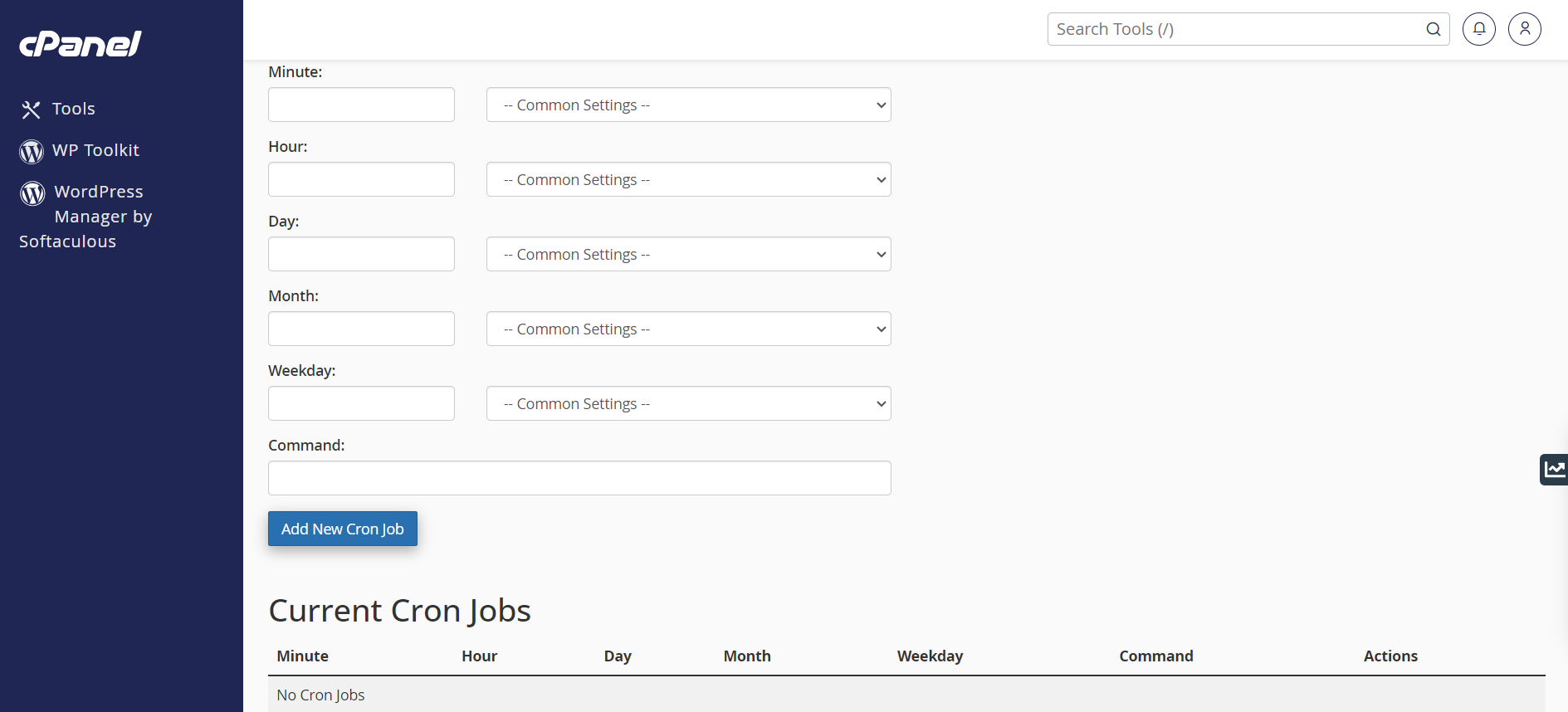
Task: Open the Tools sidebar icon
Action: [31, 110]
